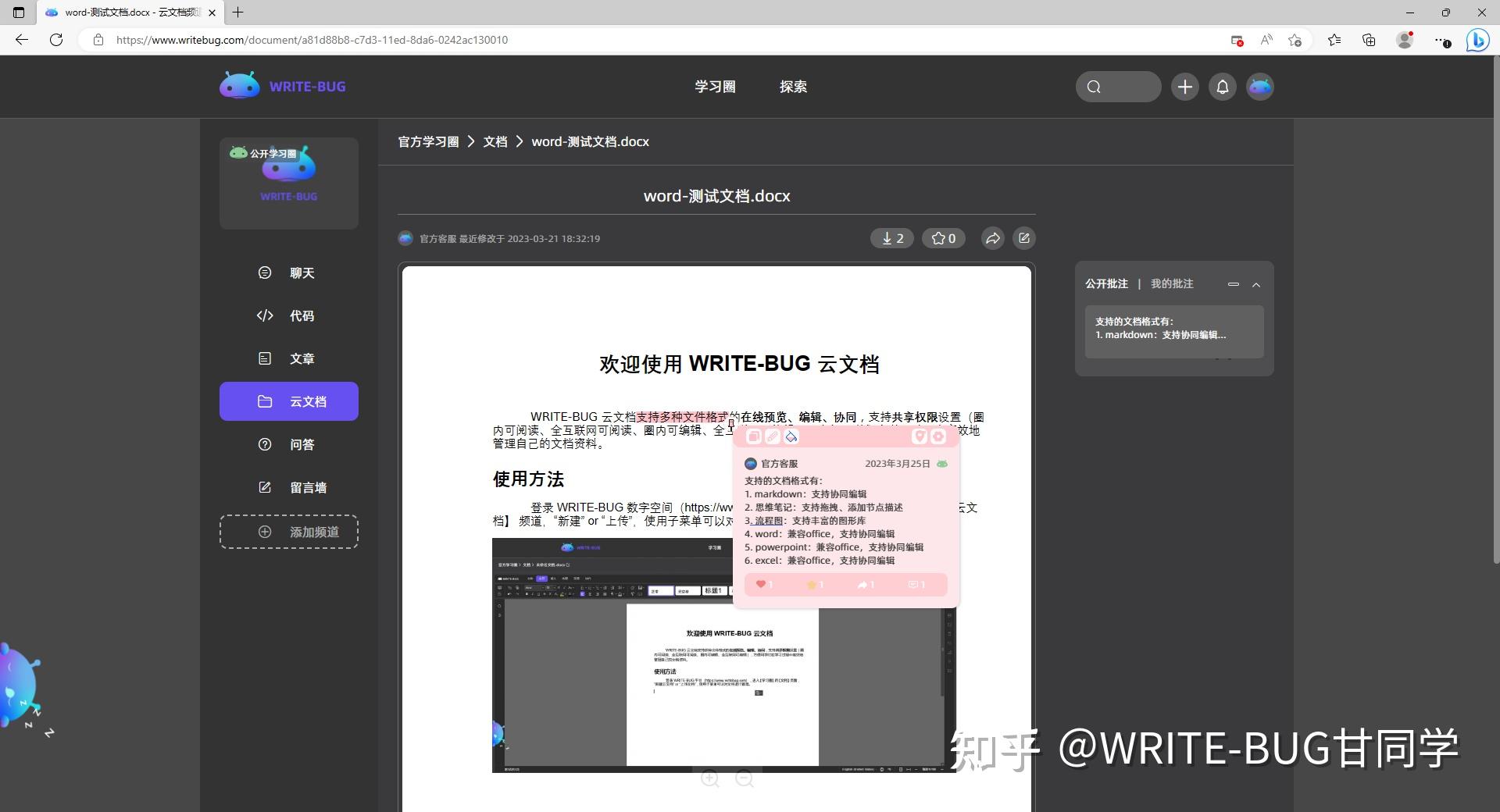Collapse the 公开批注 panel with the chevron

1256,284
